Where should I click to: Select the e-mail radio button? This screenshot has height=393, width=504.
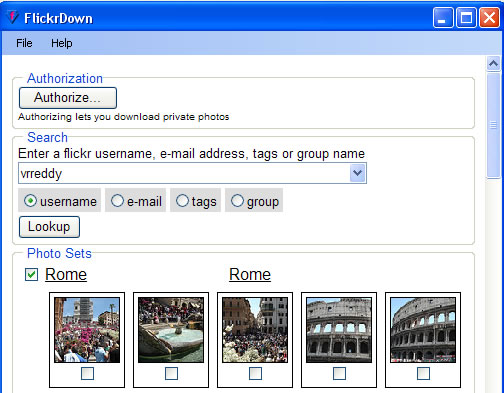pos(117,201)
